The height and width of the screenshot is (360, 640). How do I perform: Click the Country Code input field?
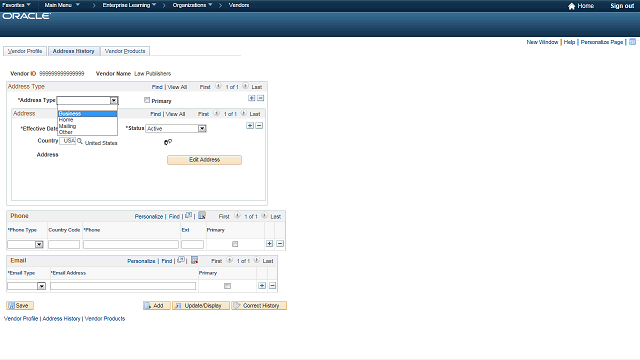coord(64,244)
